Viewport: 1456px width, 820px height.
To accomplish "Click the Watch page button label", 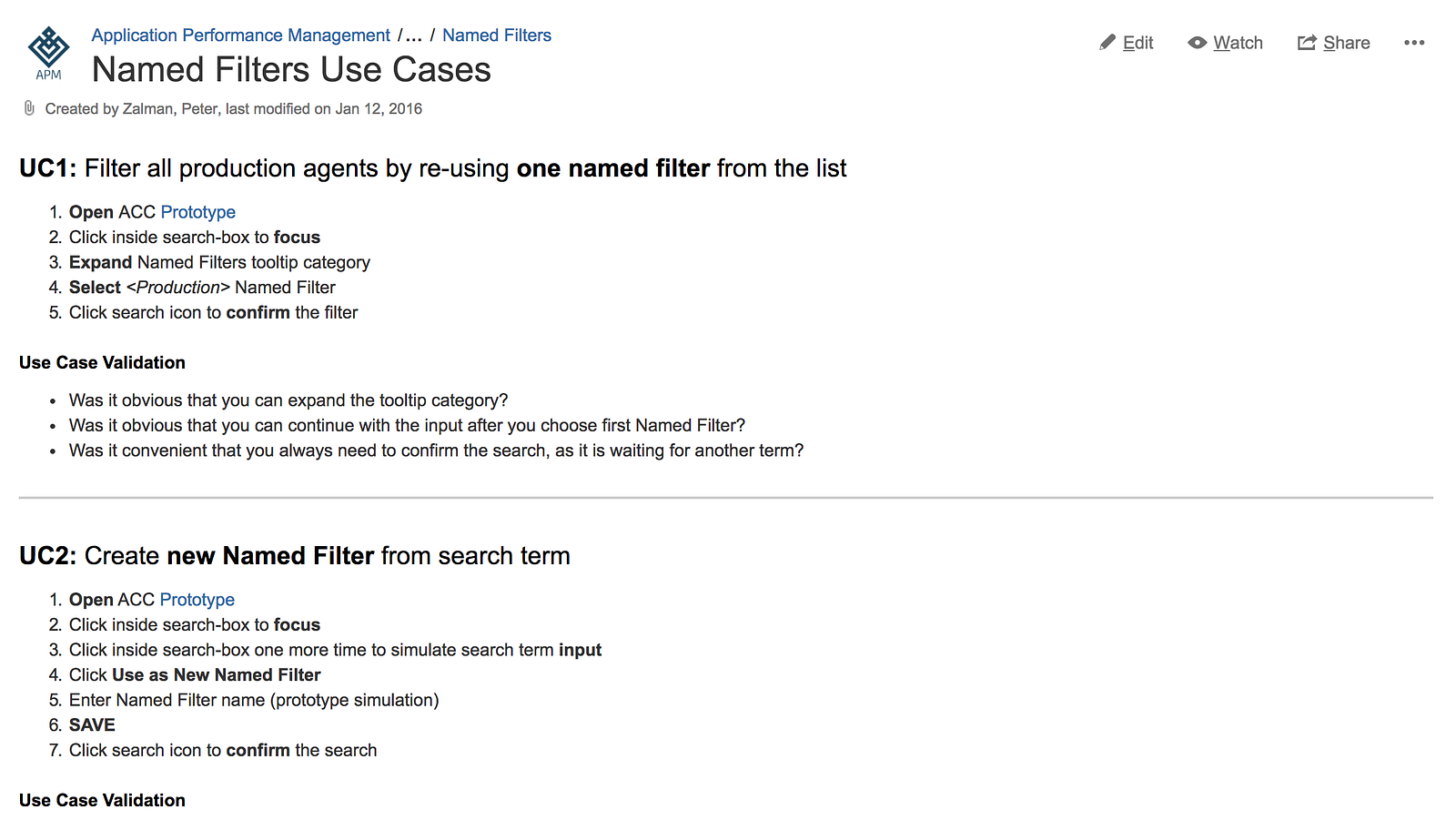I will pyautogui.click(x=1238, y=43).
